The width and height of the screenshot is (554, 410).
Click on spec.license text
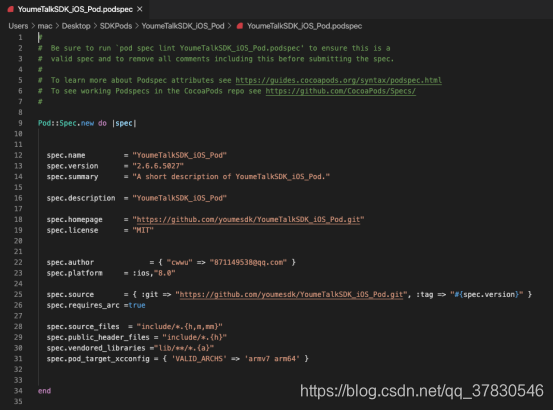coord(72,230)
